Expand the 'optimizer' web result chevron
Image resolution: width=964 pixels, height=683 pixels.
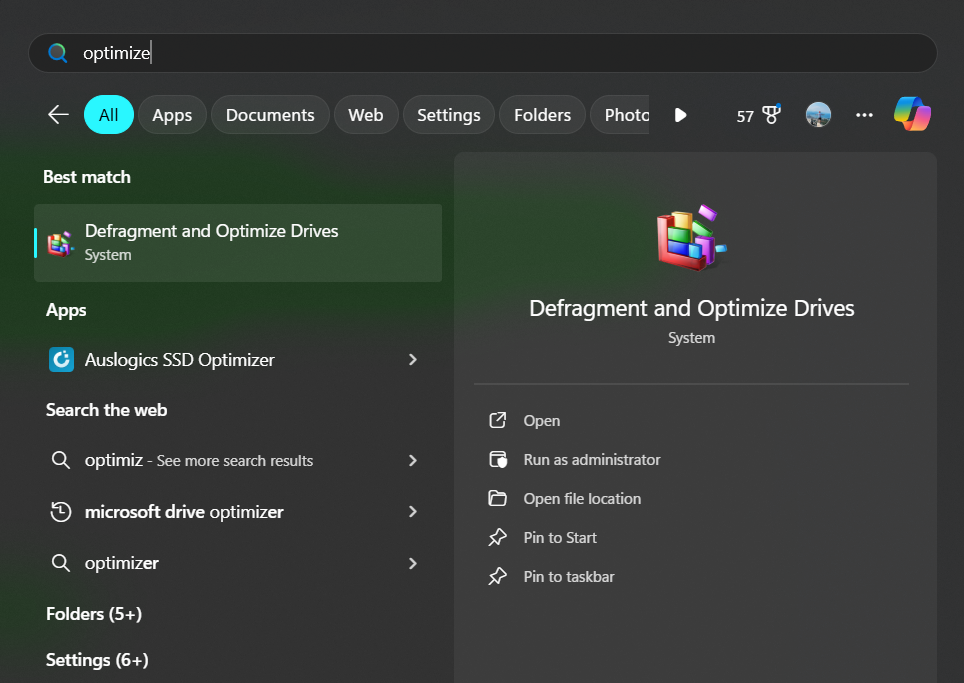(413, 563)
